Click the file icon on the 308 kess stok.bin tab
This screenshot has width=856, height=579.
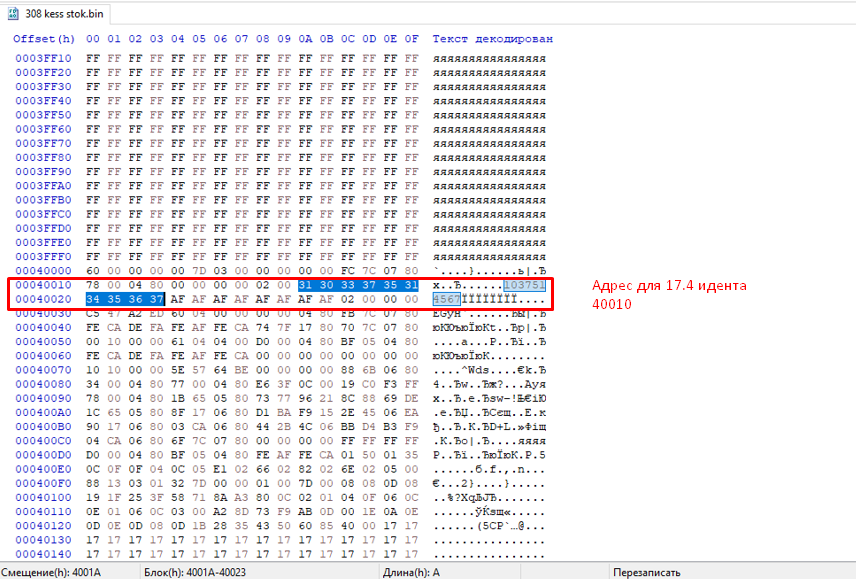tap(14, 13)
